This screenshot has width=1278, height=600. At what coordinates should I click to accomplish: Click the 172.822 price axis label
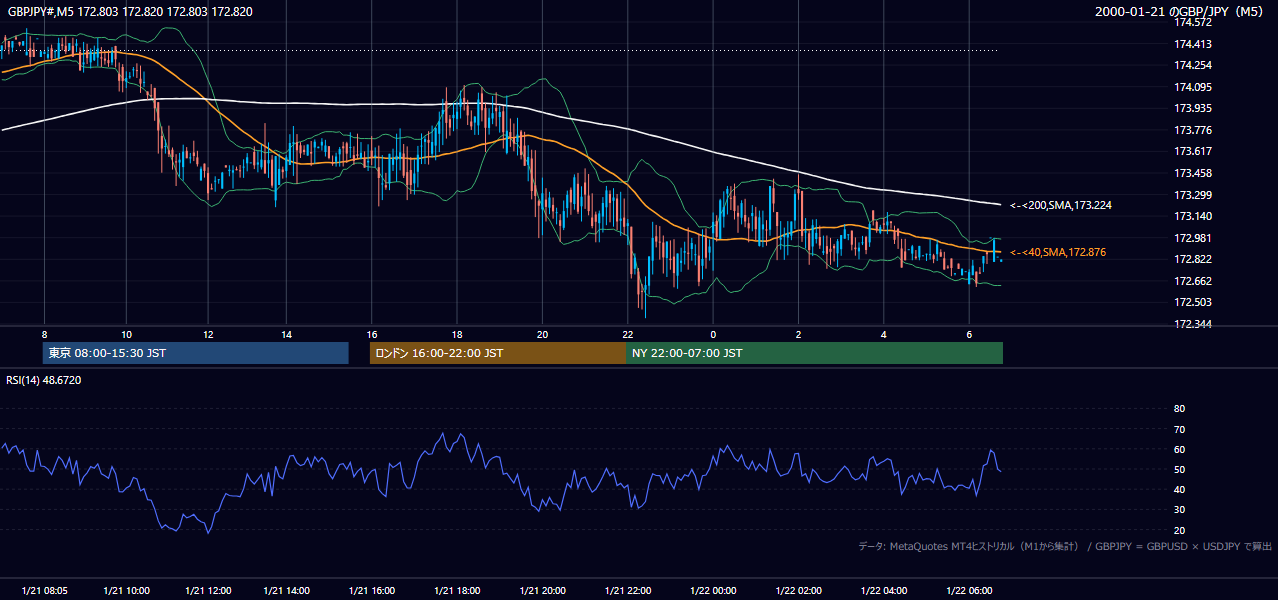(1193, 259)
